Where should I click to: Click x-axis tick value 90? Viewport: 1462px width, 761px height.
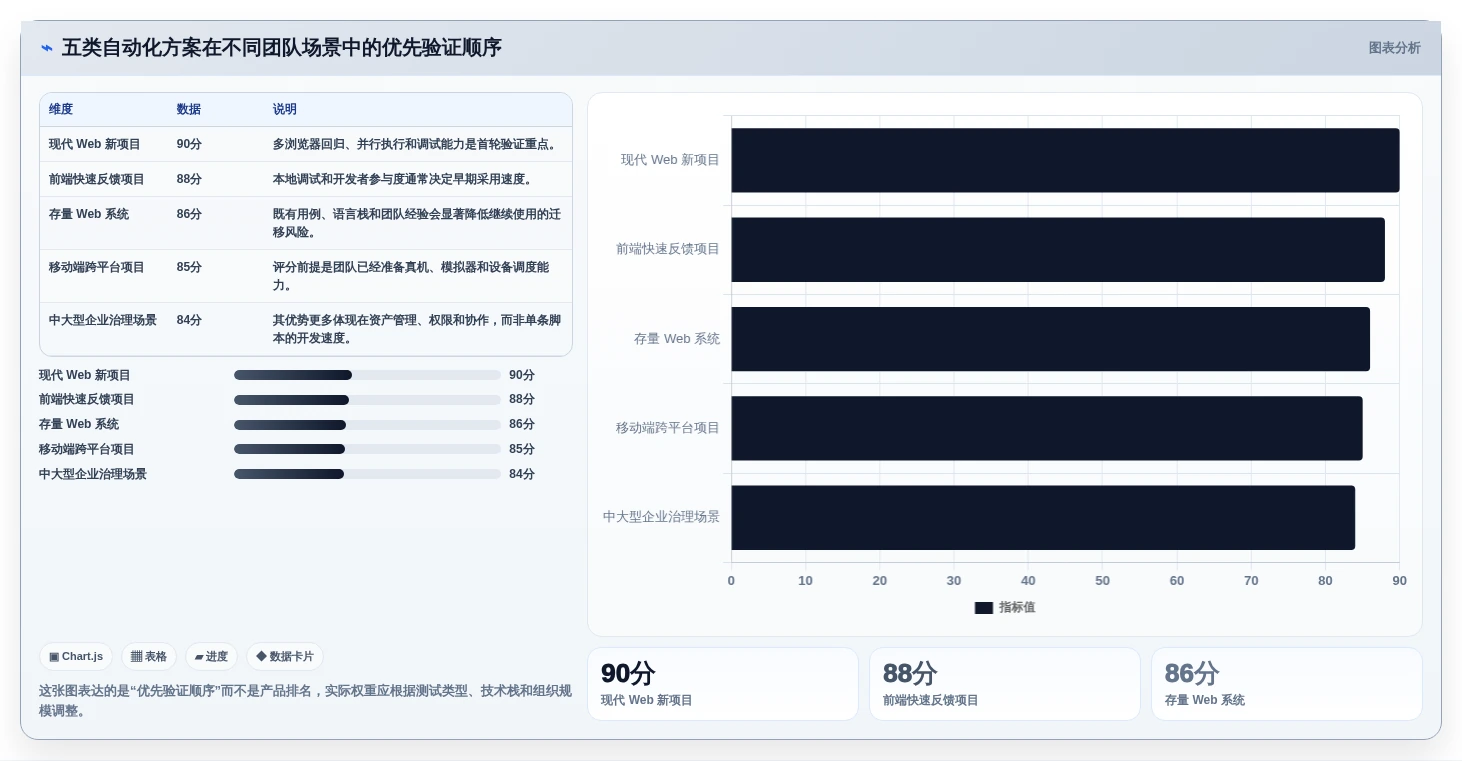[x=1399, y=581]
